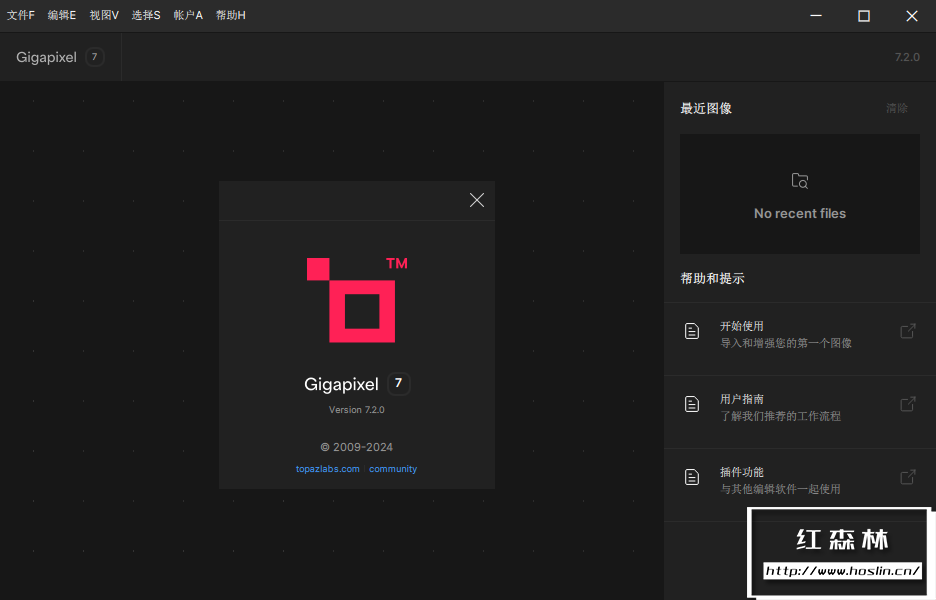Click the 最近图像 heading

(x=706, y=108)
